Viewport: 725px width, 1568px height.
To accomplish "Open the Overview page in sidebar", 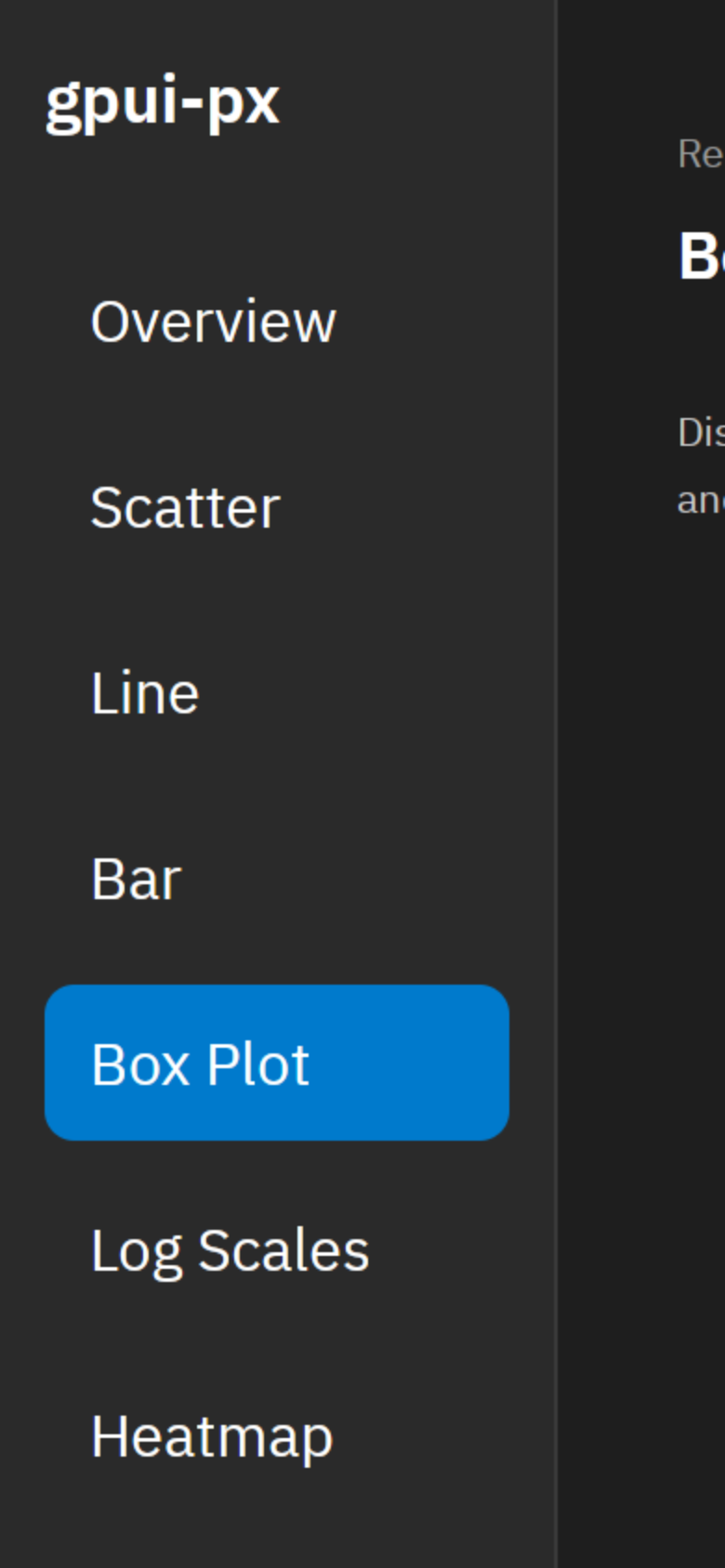I will tap(277, 320).
